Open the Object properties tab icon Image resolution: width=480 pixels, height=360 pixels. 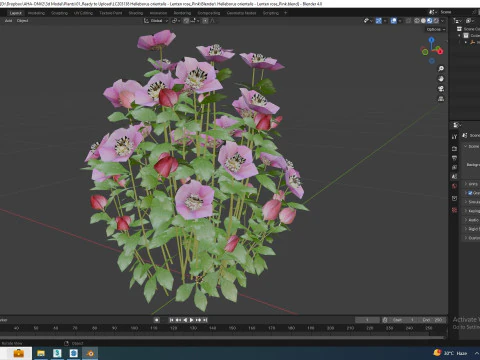[454, 198]
